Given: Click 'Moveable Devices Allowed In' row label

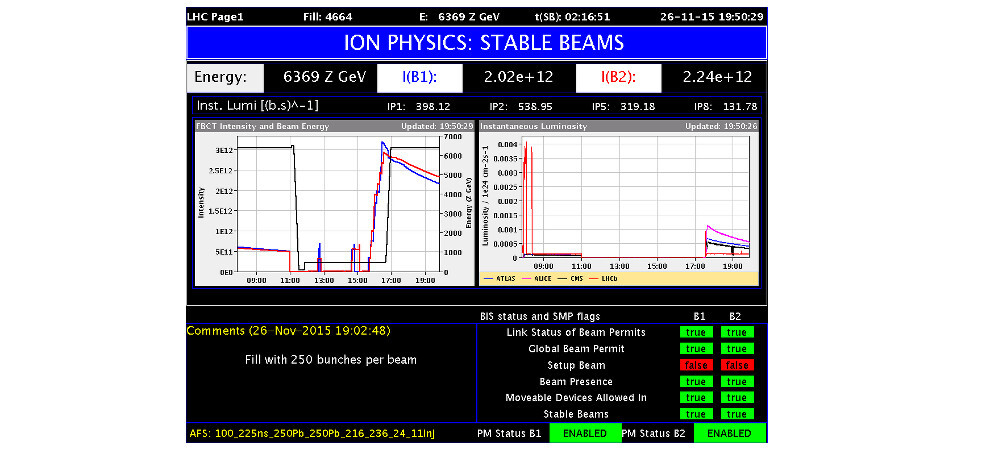Looking at the screenshot, I should pyautogui.click(x=576, y=398).
